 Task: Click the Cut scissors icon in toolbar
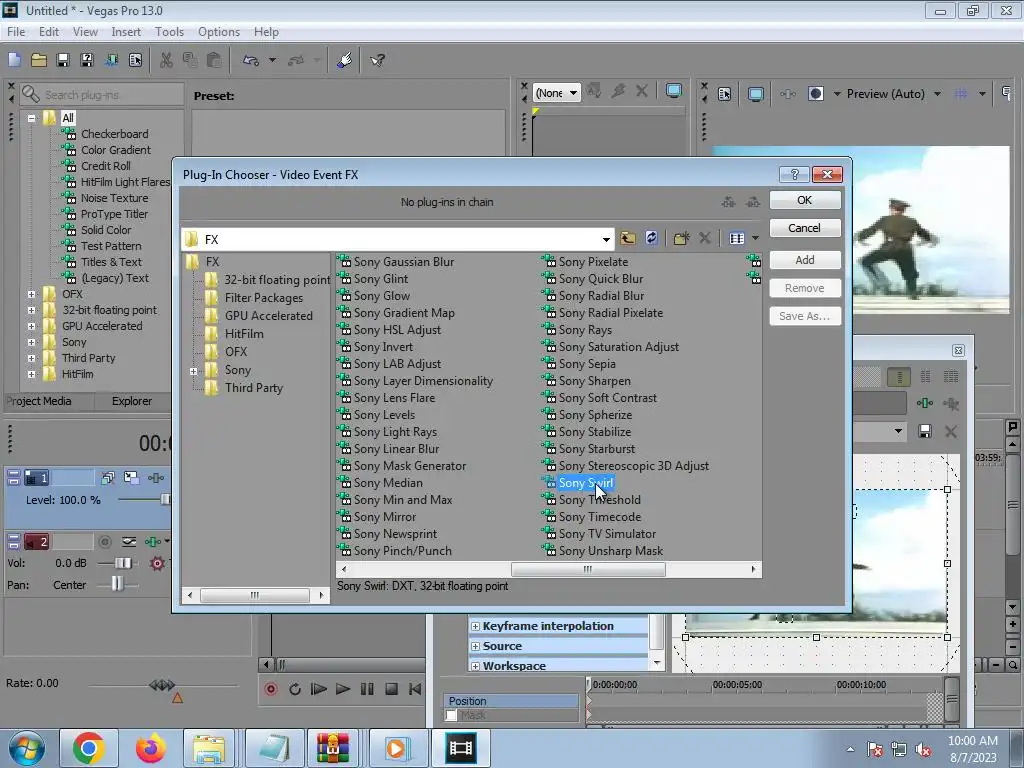coord(166,60)
